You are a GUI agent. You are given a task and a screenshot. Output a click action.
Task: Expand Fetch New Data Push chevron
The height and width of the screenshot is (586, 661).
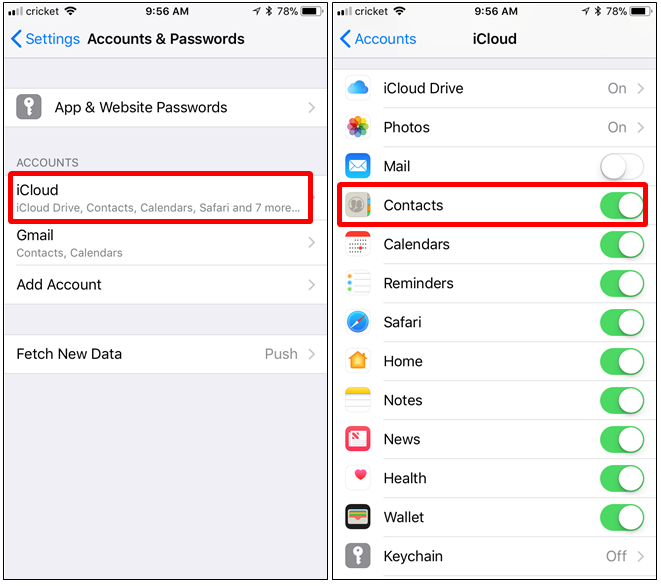point(312,354)
